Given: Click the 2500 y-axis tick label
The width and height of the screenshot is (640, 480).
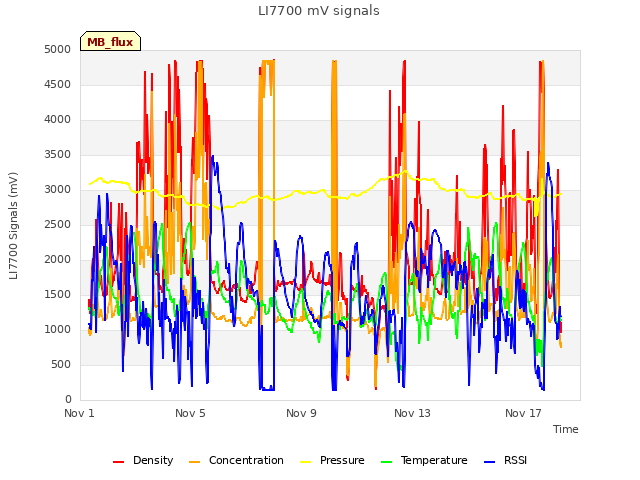Looking at the screenshot, I should point(58,224).
